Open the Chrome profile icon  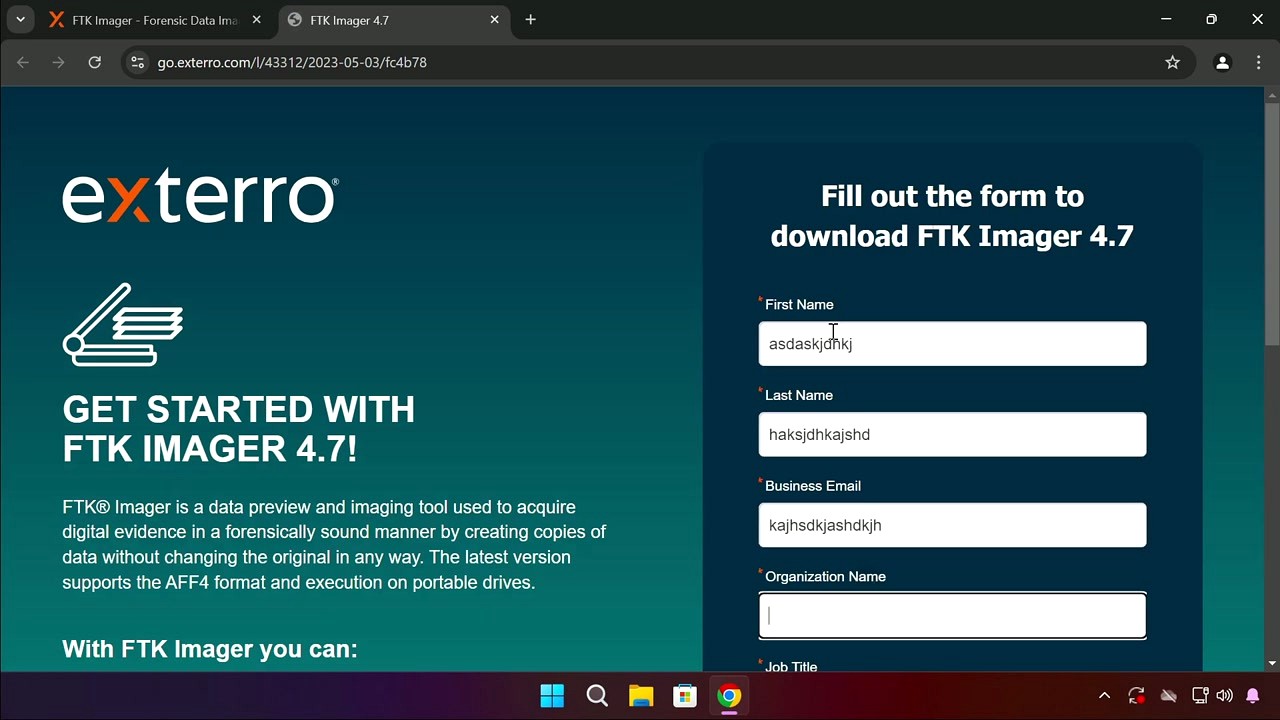[x=1222, y=62]
